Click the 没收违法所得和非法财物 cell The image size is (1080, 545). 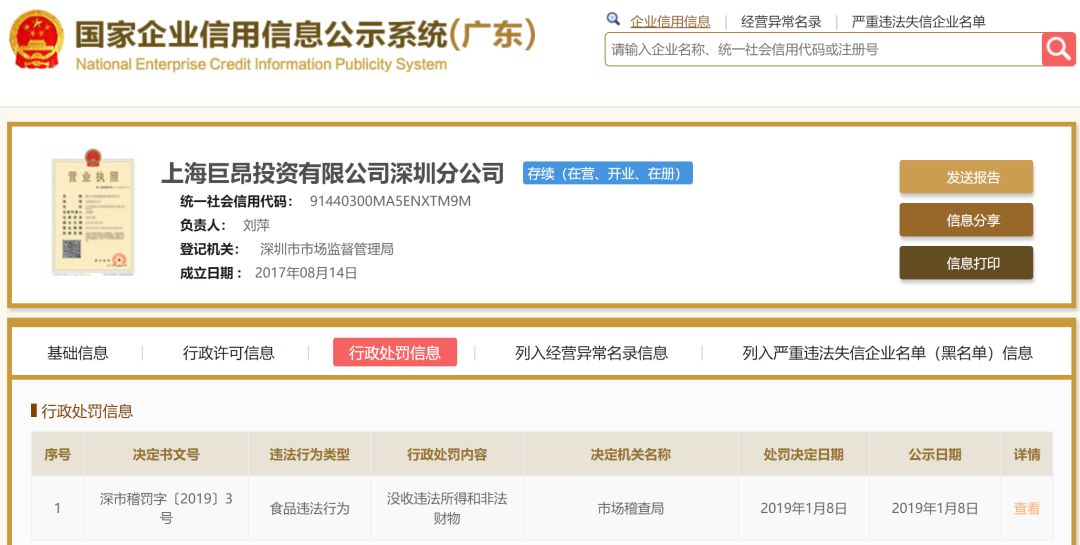click(447, 508)
